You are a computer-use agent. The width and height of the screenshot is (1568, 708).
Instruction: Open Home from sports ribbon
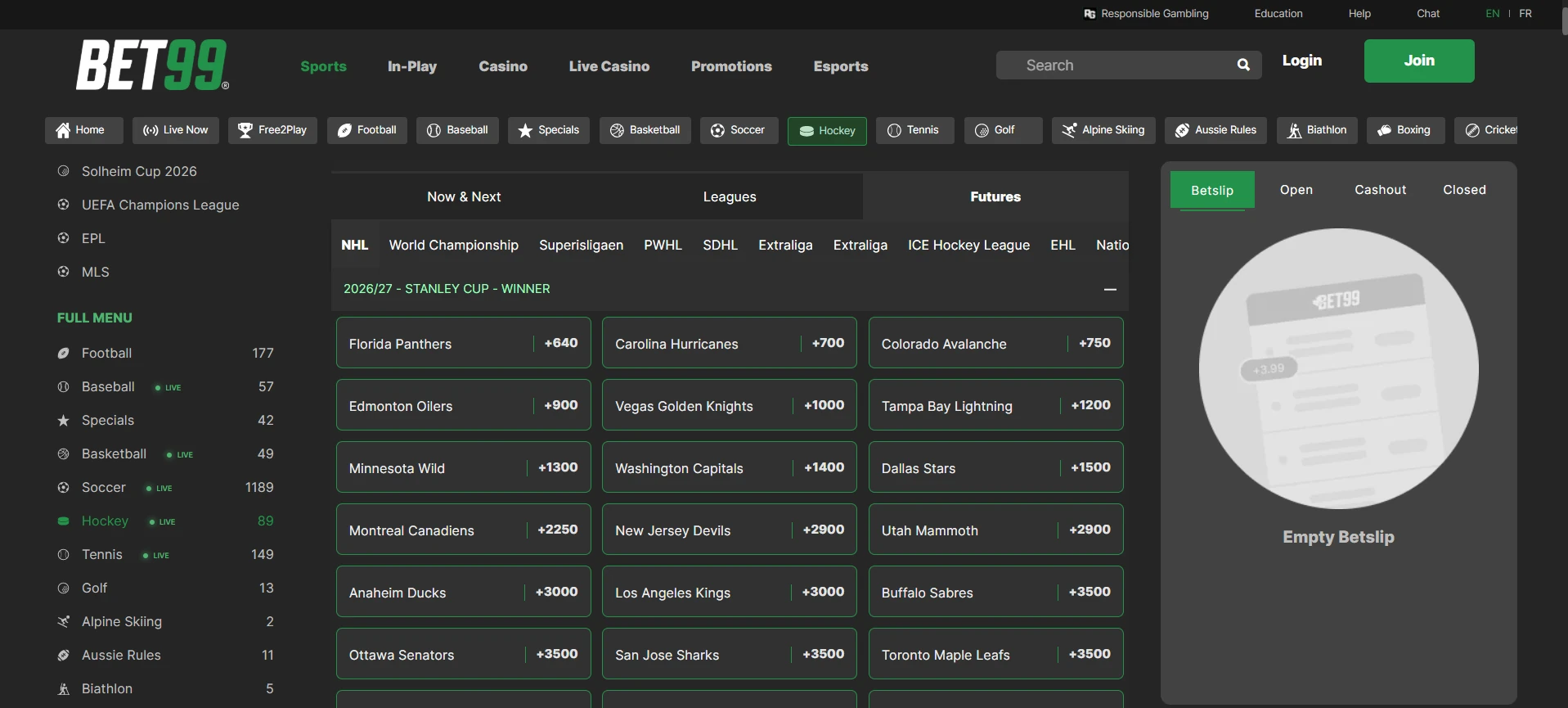[83, 130]
